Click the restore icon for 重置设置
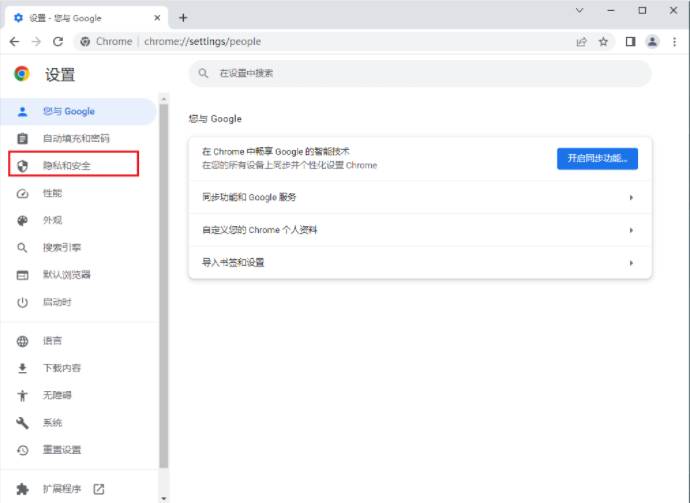Viewport: 690px width, 503px height. (x=22, y=450)
